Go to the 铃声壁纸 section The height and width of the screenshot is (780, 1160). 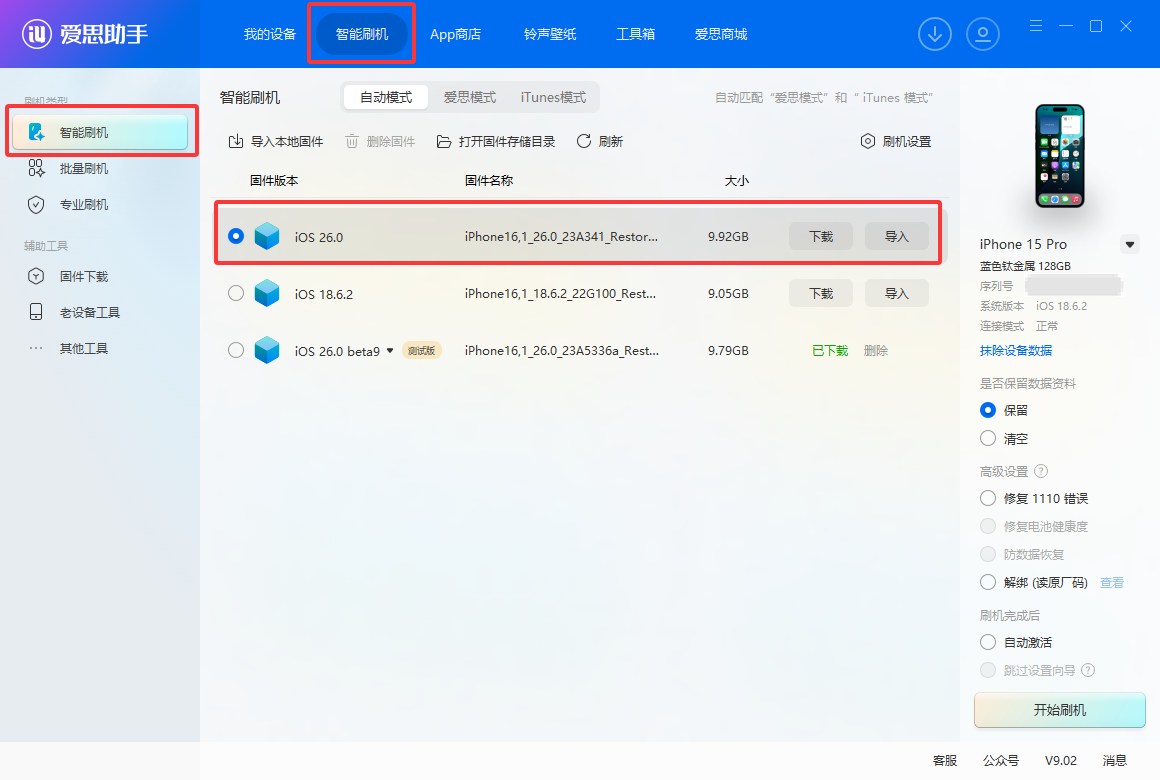[x=549, y=33]
